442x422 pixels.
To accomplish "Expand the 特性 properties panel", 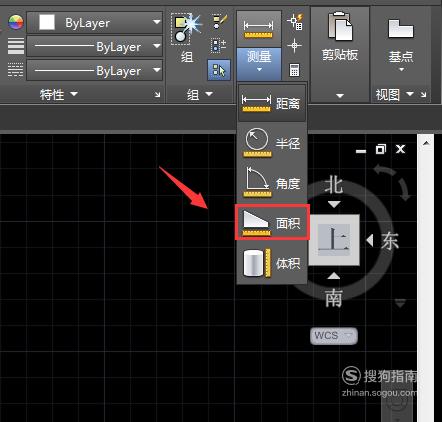I will pyautogui.click(x=59, y=94).
